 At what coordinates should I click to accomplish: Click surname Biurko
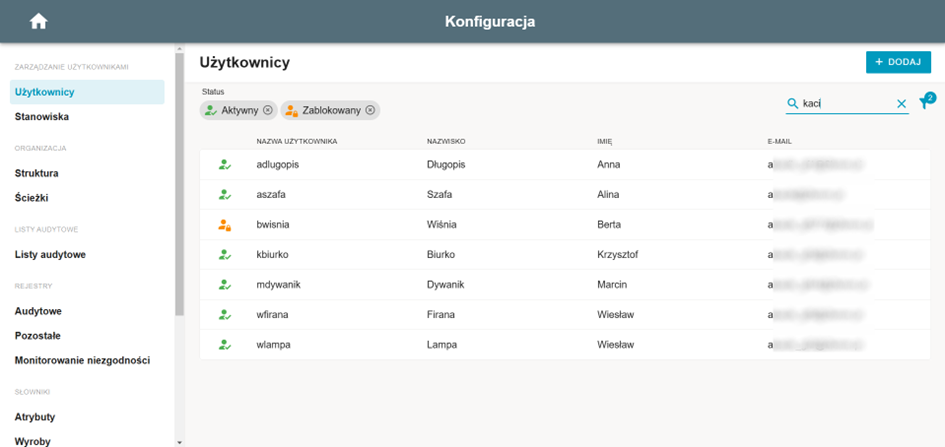pos(441,255)
